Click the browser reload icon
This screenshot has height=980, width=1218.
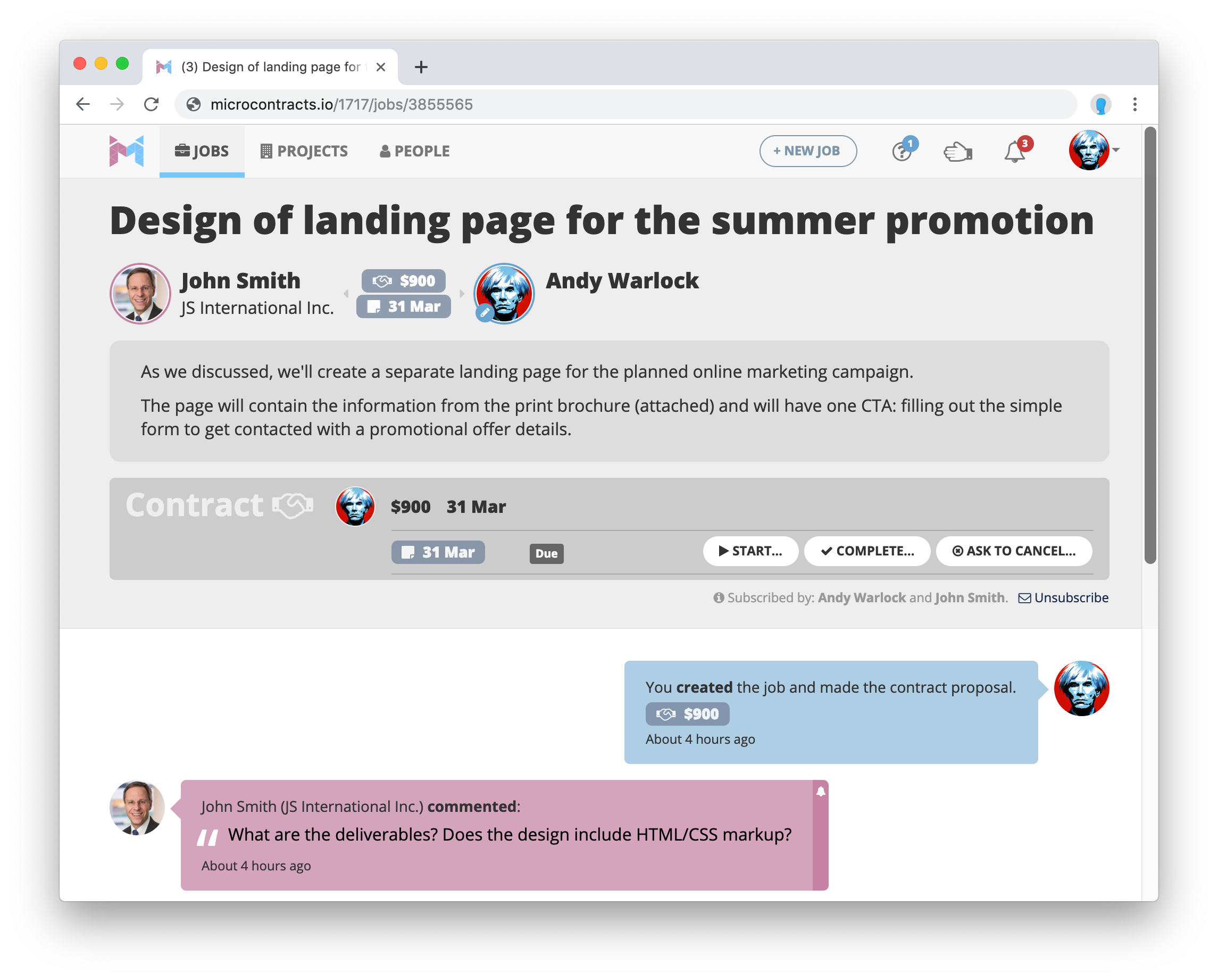click(151, 104)
